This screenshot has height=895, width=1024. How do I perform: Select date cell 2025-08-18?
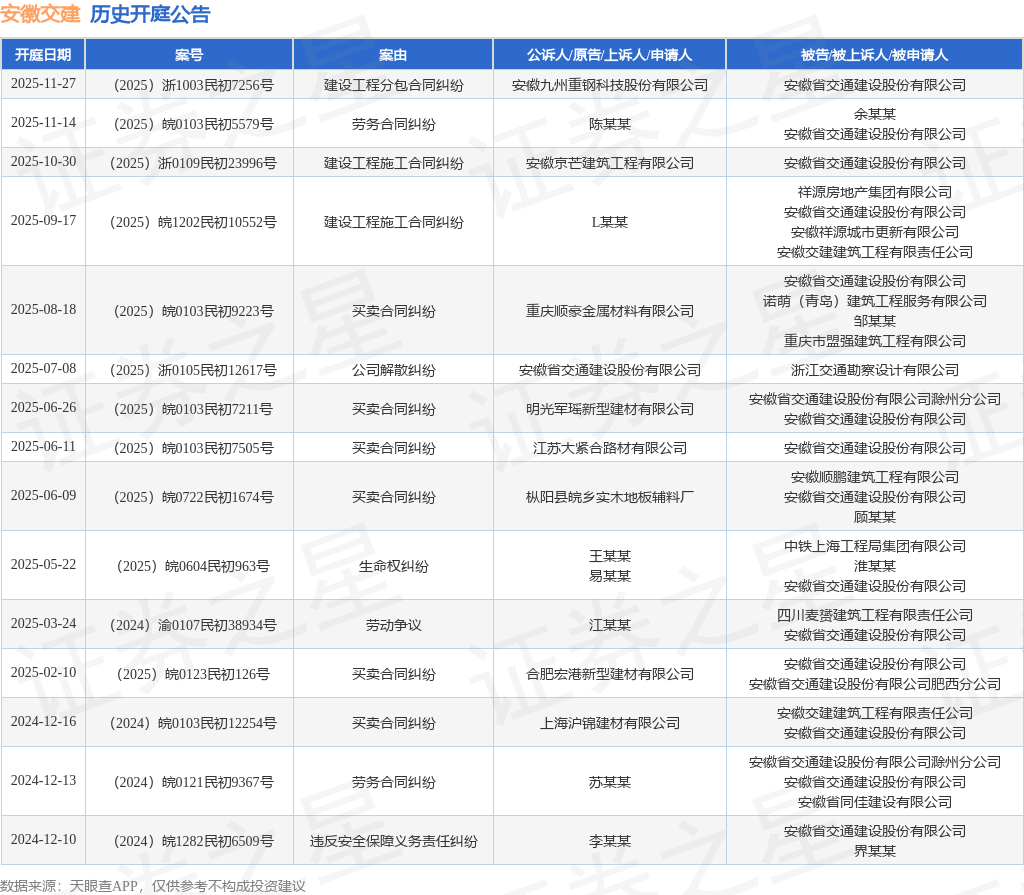(43, 310)
